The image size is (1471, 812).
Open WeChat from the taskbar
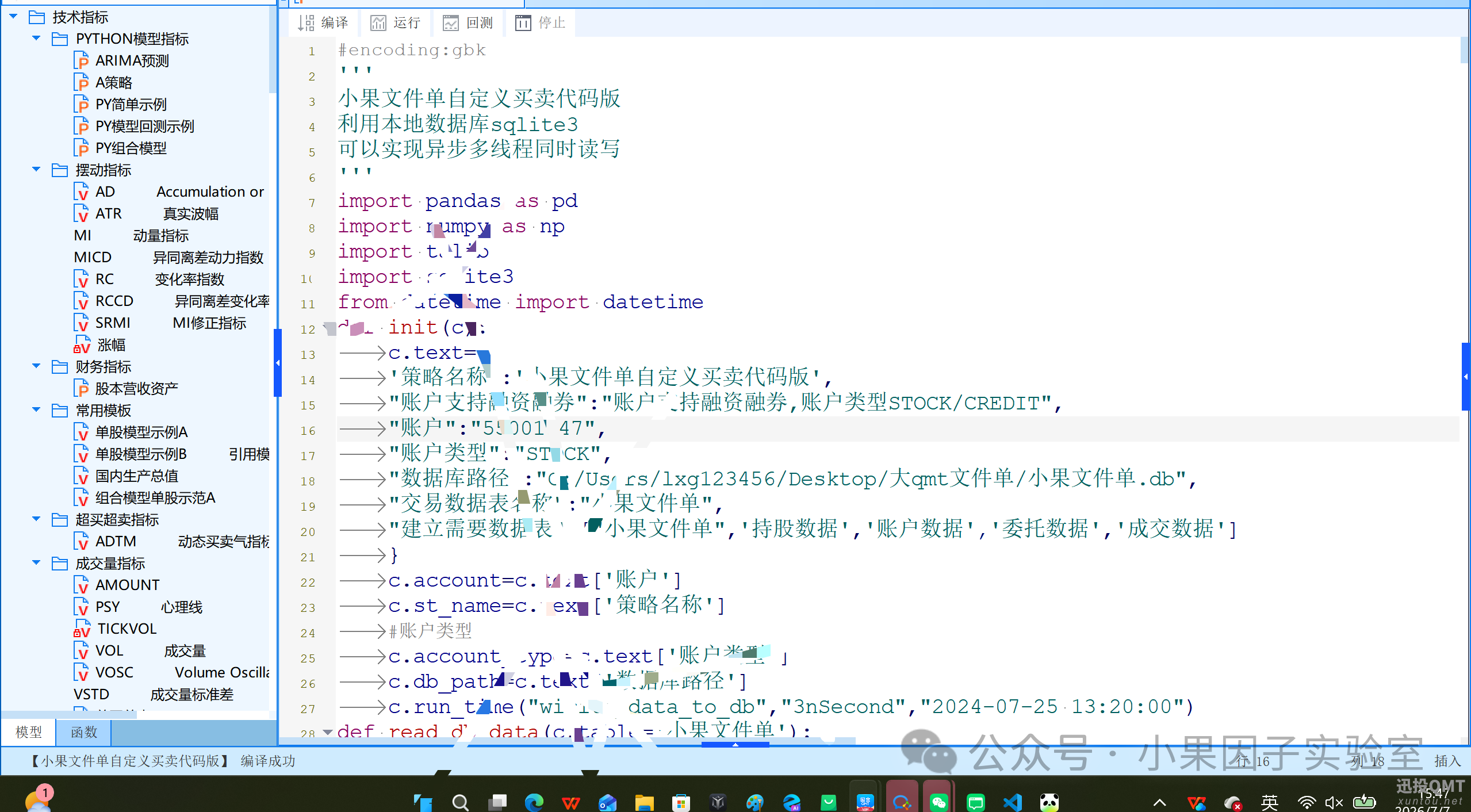click(x=938, y=802)
